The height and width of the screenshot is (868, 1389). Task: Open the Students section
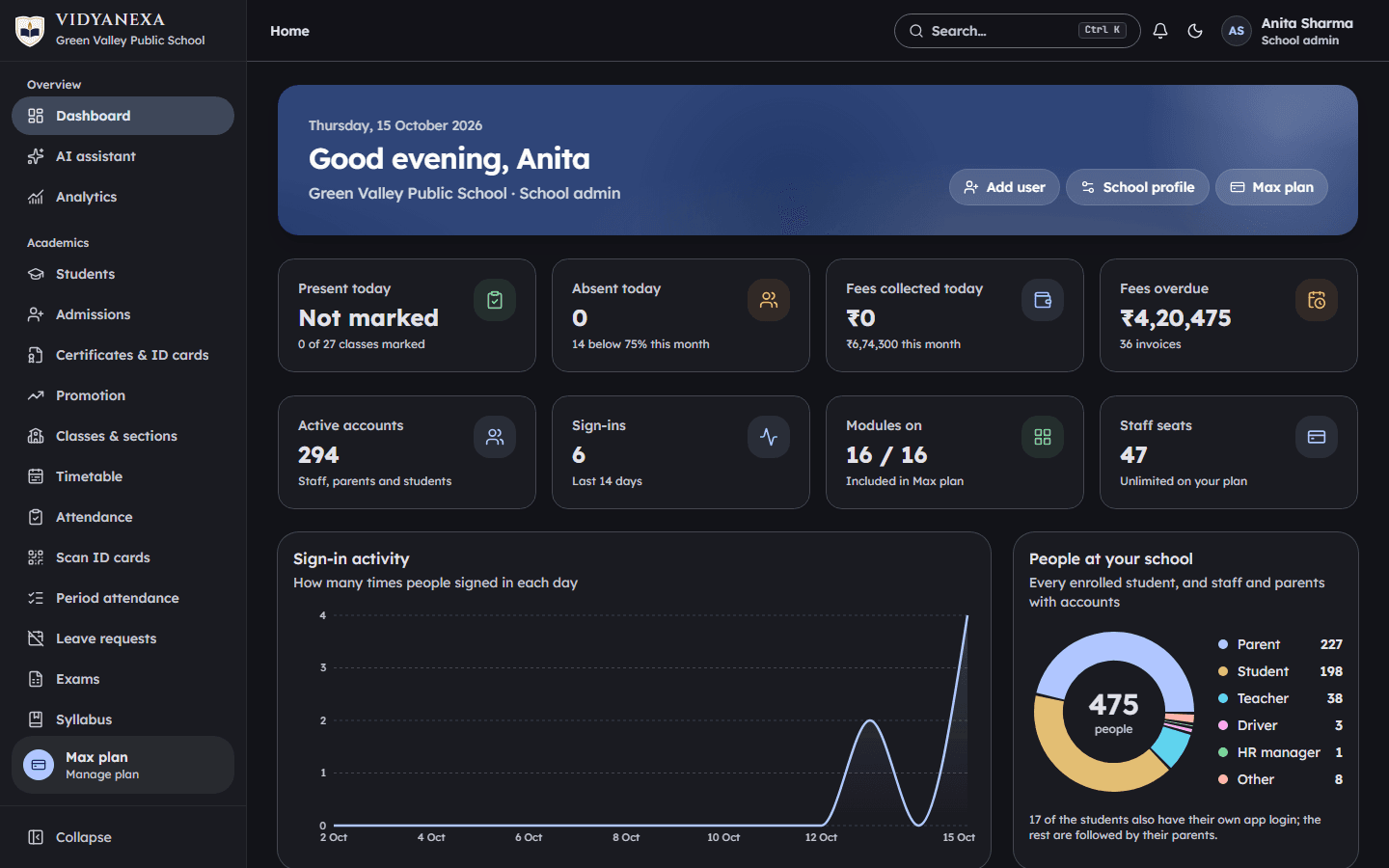tap(123, 274)
